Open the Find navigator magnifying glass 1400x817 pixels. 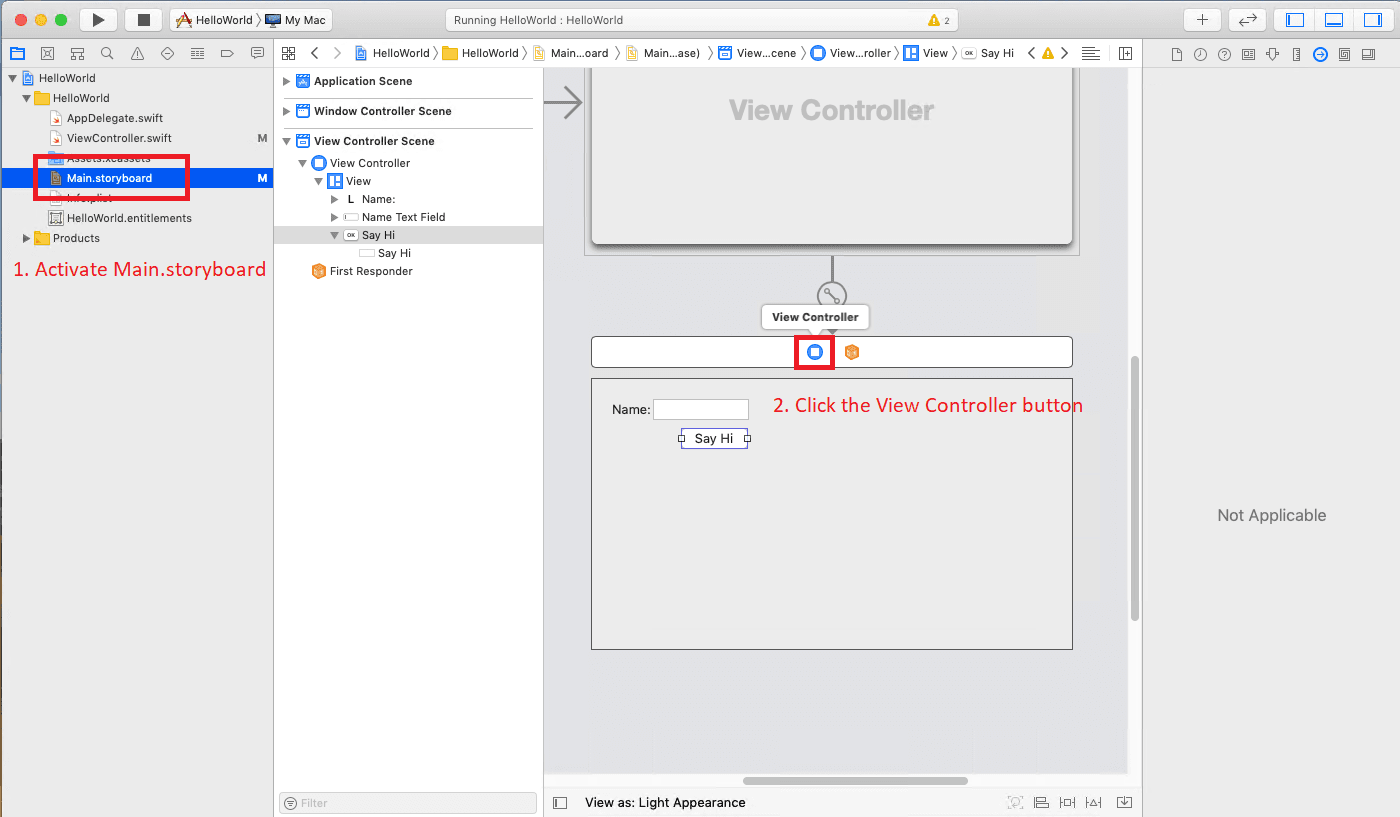[x=107, y=53]
